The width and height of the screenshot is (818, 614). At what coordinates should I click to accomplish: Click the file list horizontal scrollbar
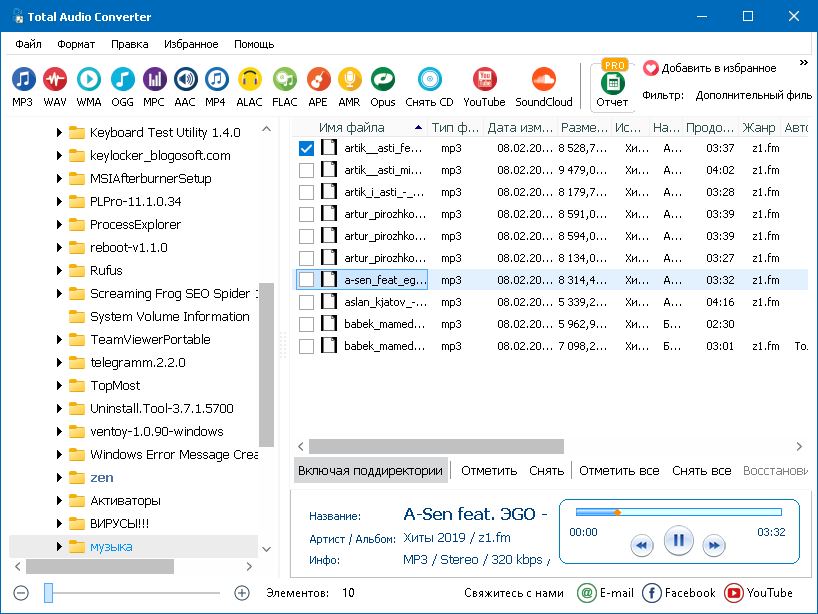[x=436, y=447]
